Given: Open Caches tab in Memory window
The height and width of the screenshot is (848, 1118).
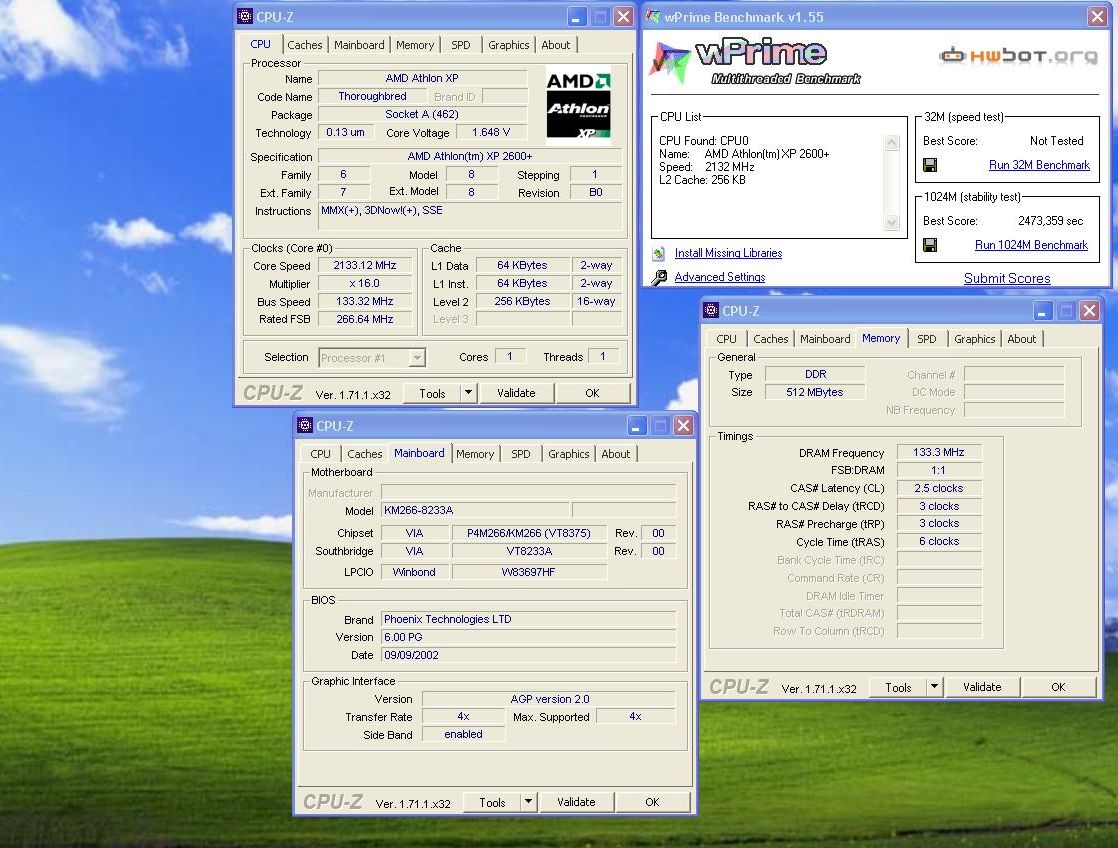Looking at the screenshot, I should [771, 339].
